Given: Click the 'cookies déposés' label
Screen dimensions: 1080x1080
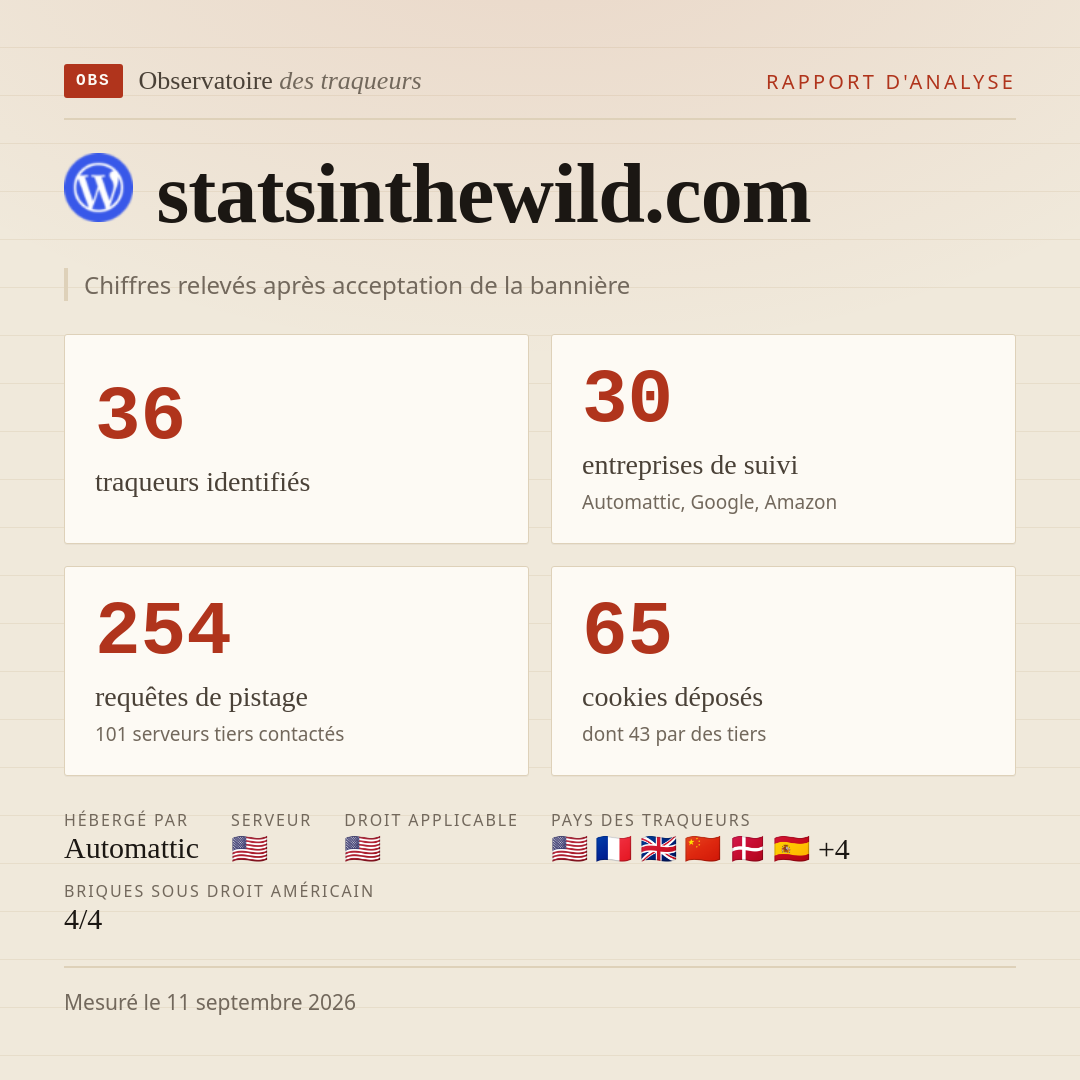Looking at the screenshot, I should click(672, 697).
